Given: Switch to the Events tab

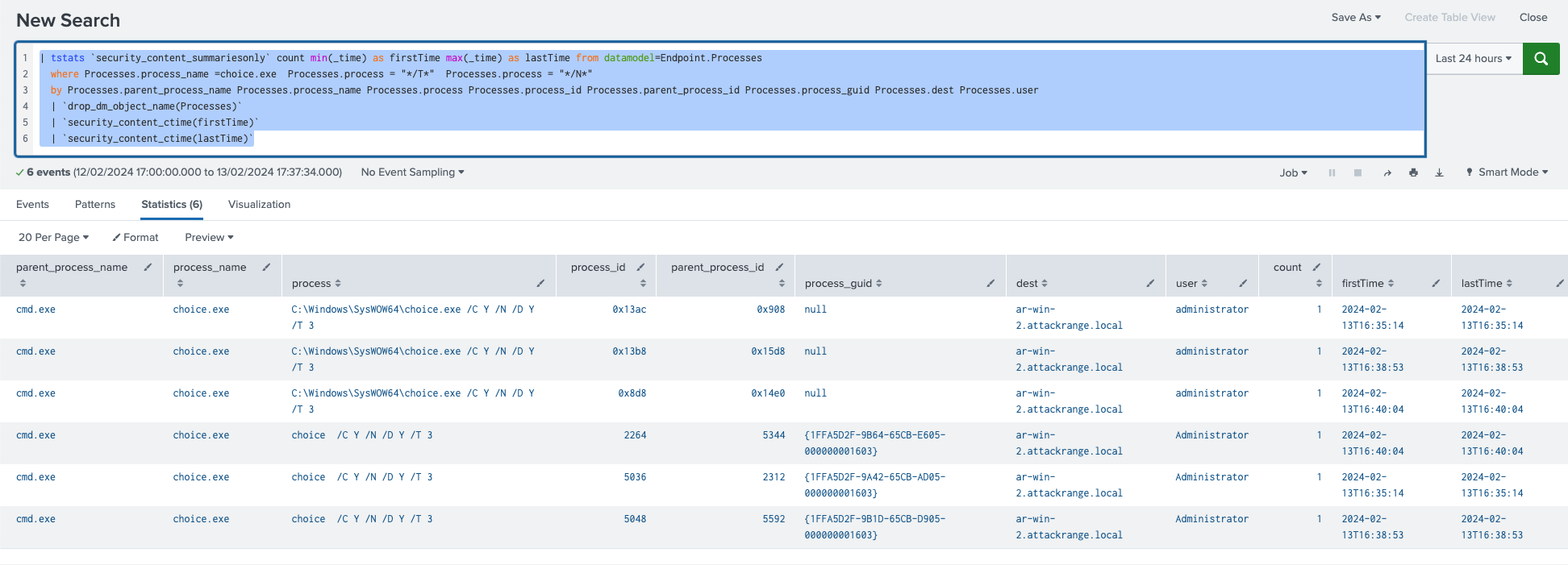Looking at the screenshot, I should tap(32, 205).
